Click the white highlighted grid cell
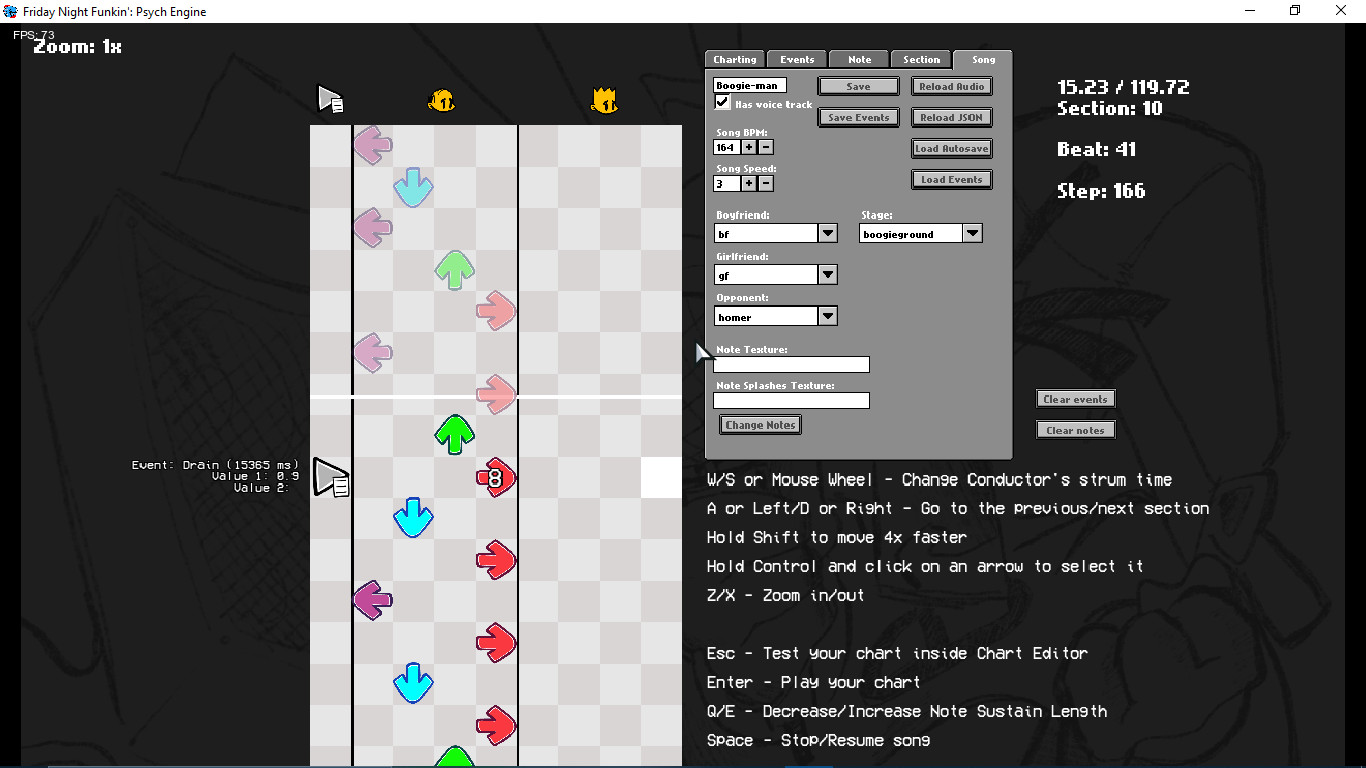Viewport: 1366px width, 768px height. 661,477
